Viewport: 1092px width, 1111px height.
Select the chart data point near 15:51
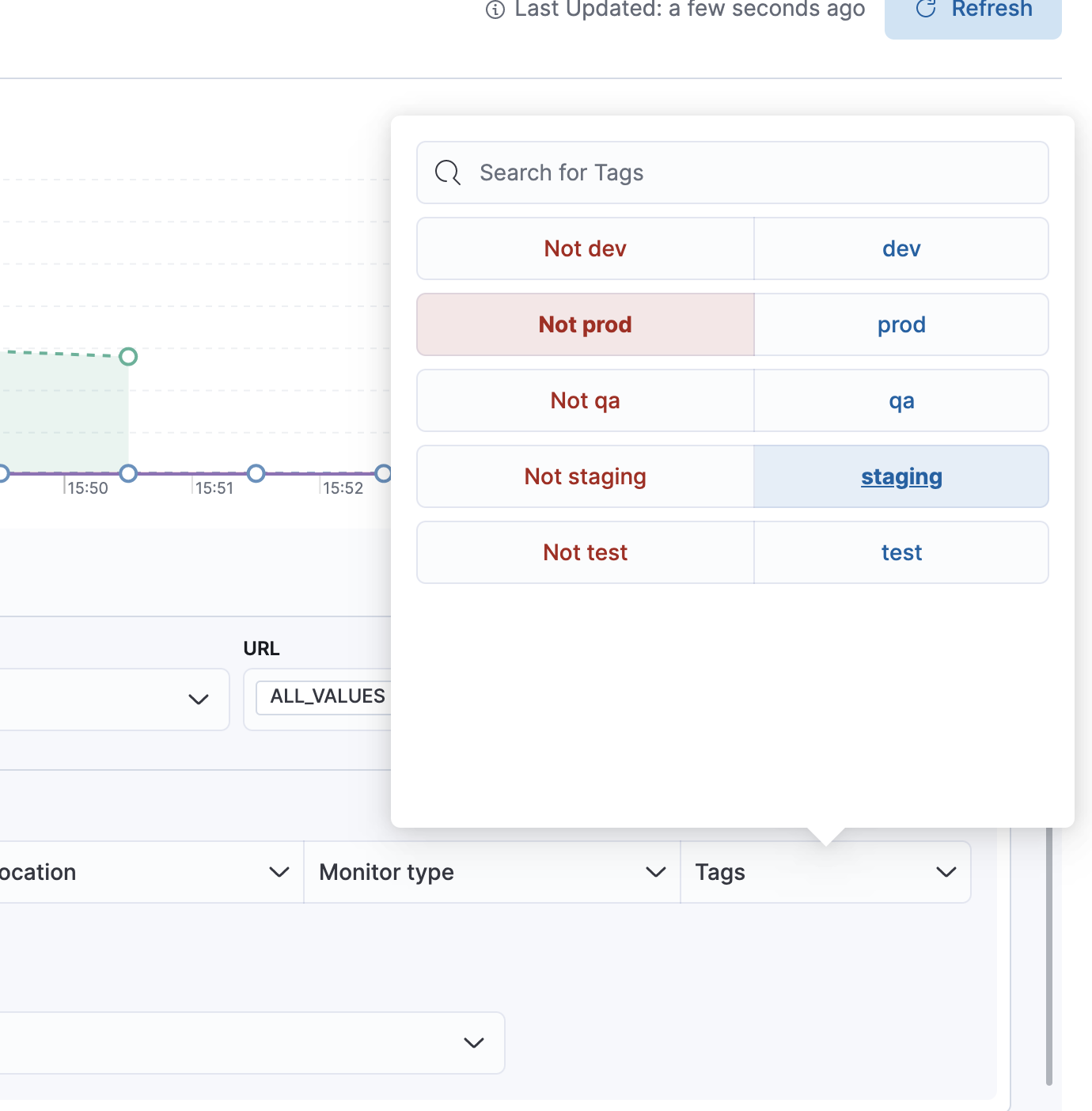coord(255,473)
